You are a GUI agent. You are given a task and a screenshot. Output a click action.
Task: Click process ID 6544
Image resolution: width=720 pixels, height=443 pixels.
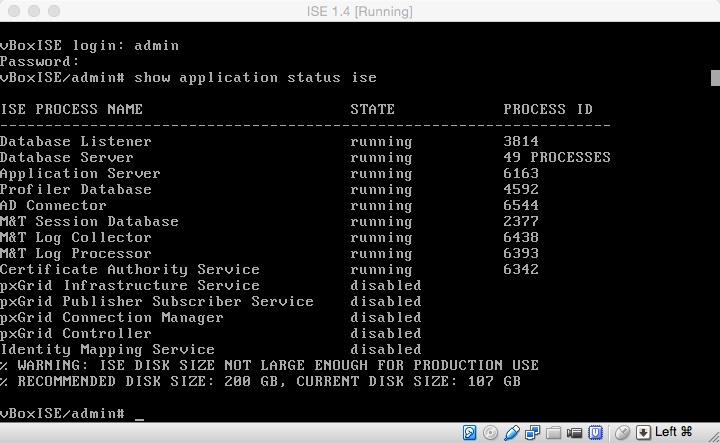521,205
